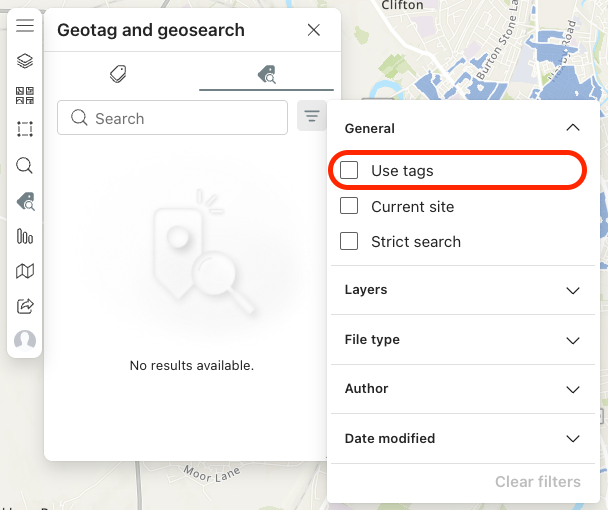
Task: Expand the File type filter section
Action: [572, 340]
